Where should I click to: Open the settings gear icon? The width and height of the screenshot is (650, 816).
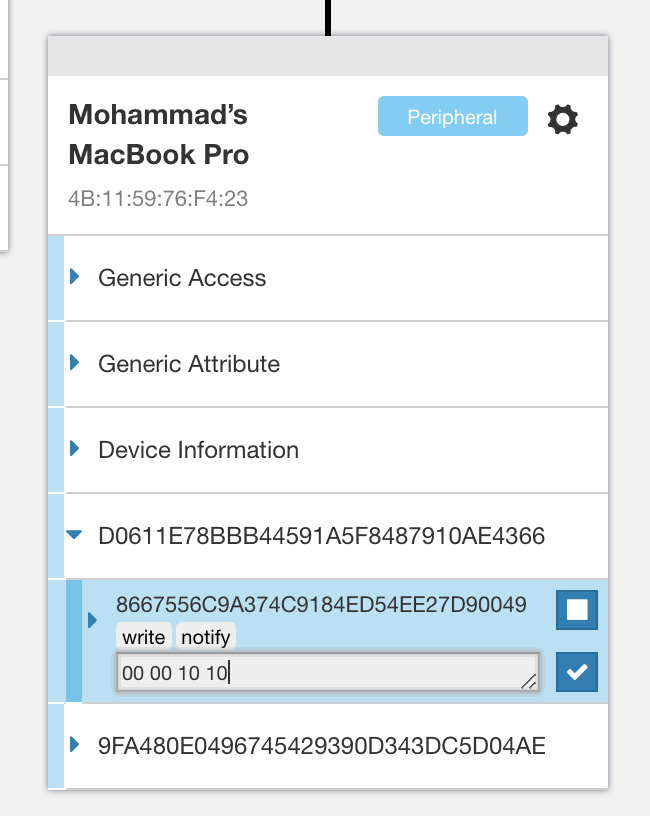(x=562, y=119)
